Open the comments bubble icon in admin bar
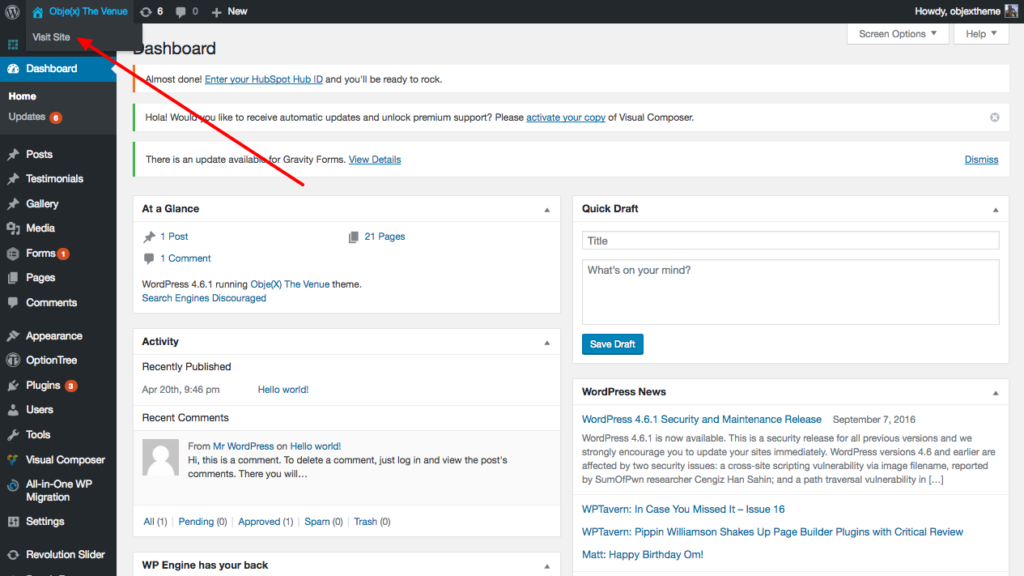Screen dimensions: 1024x576 (181, 12)
